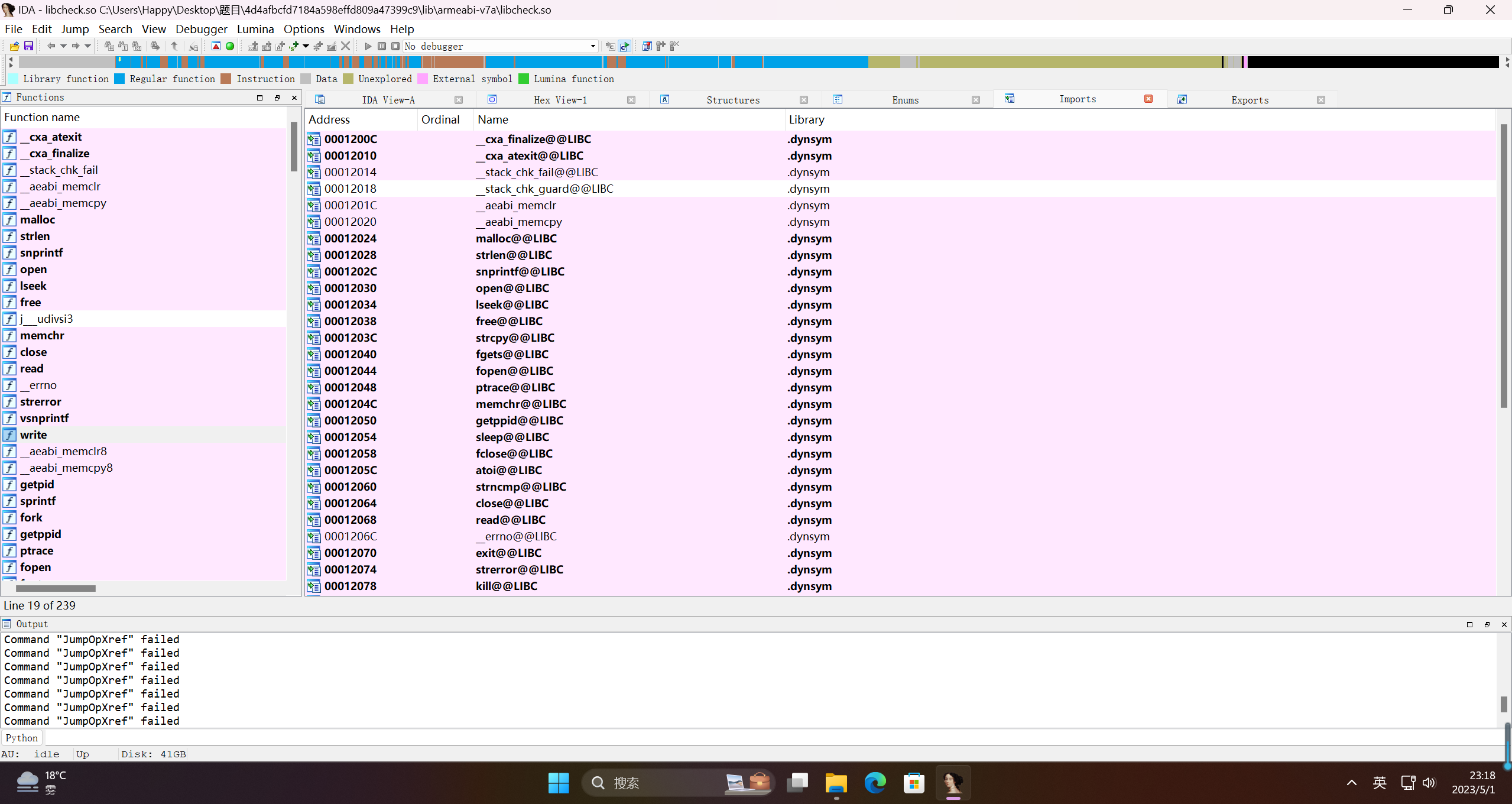The height and width of the screenshot is (804, 1512).
Task: Close the Imports tab
Action: pyautogui.click(x=1148, y=99)
